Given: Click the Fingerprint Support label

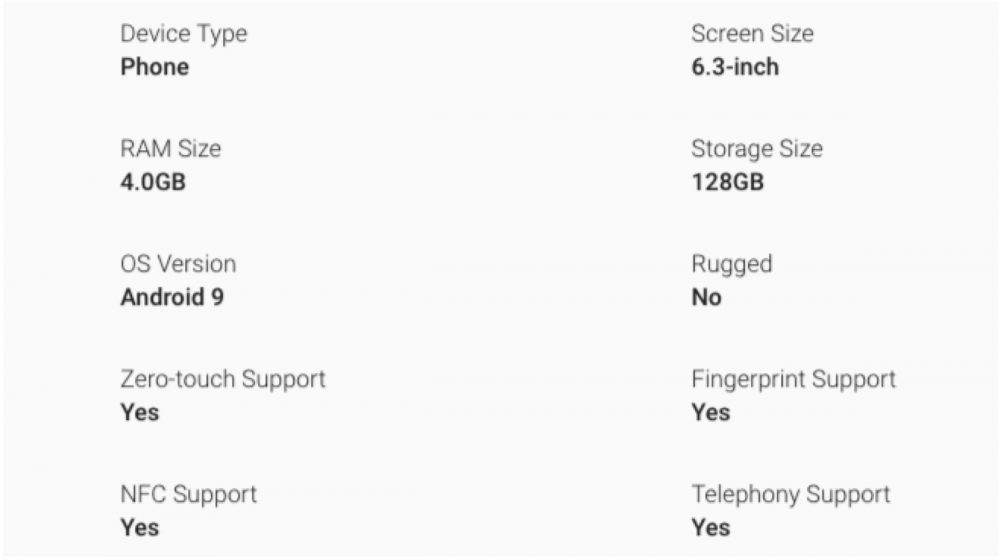Looking at the screenshot, I should click(x=793, y=380).
